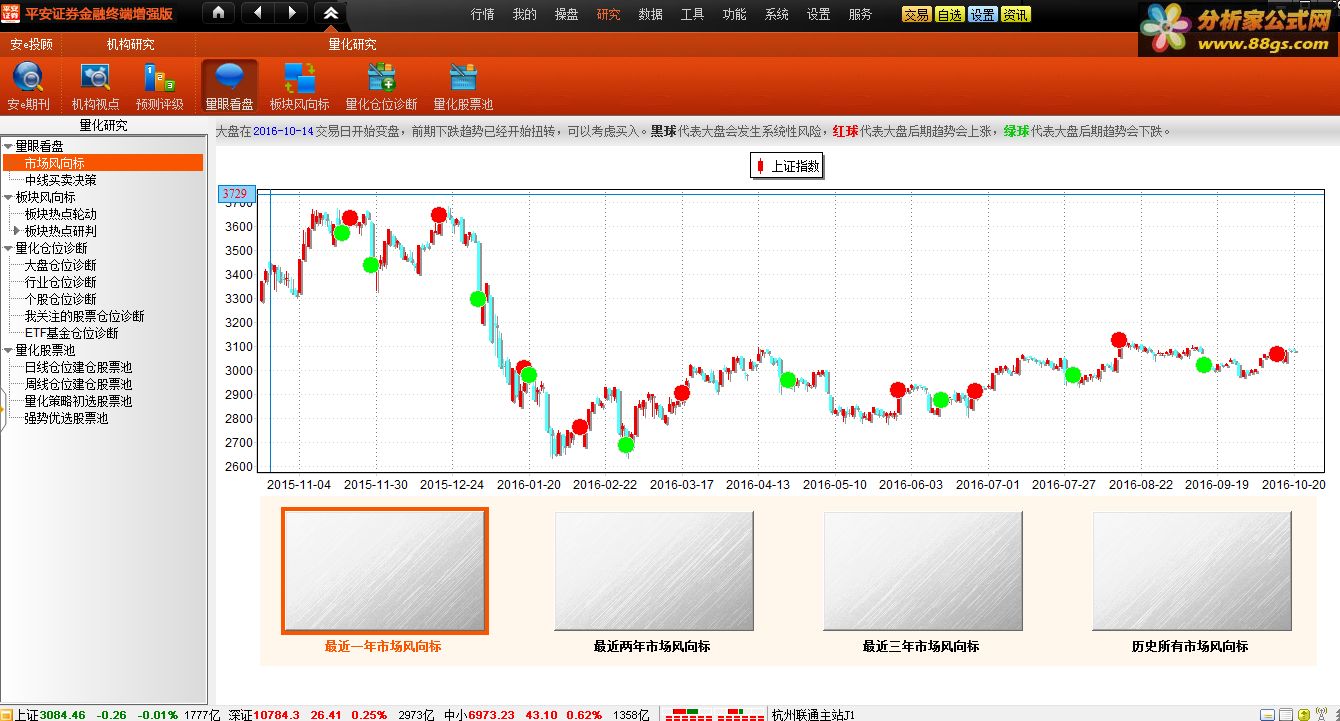Select the 最近三年市场风向标 thumbnail
Screen dimensions: 1340x721
923,571
